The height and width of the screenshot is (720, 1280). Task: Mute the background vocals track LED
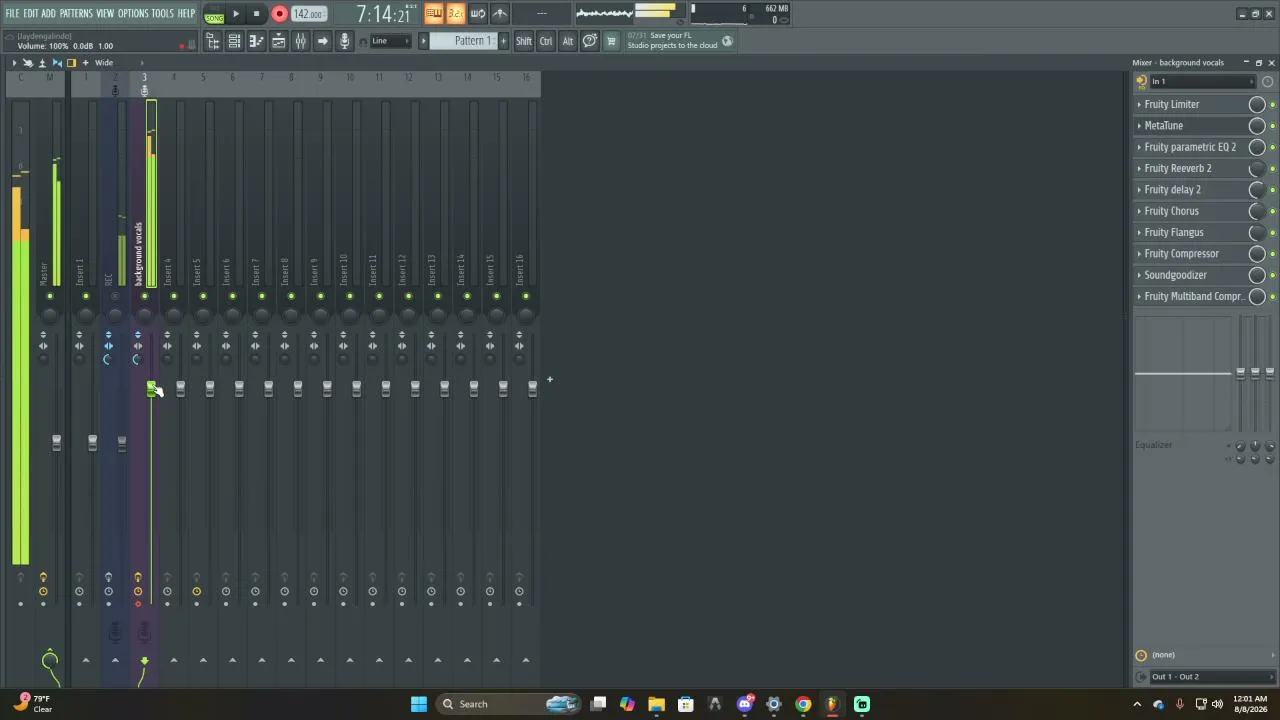144,296
